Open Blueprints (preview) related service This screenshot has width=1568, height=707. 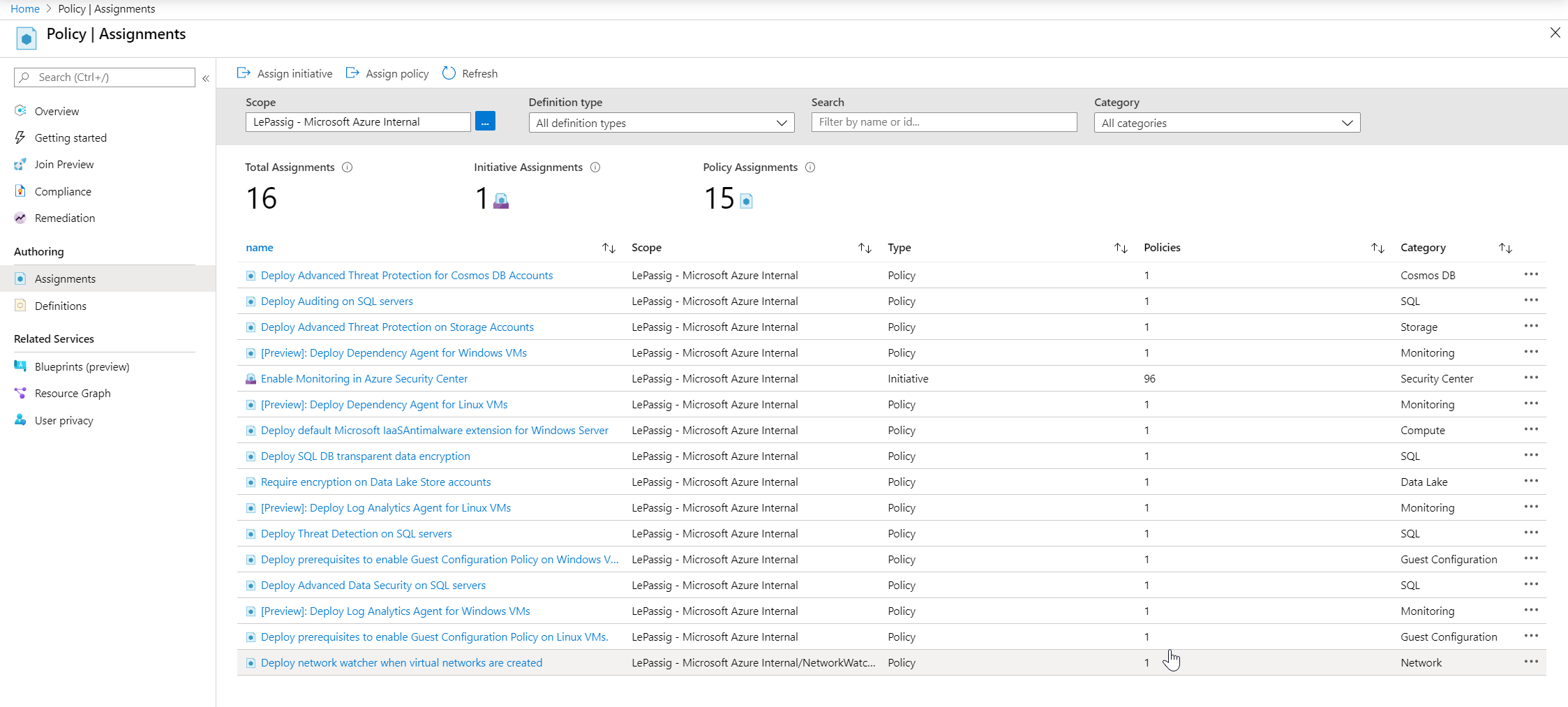pos(82,366)
